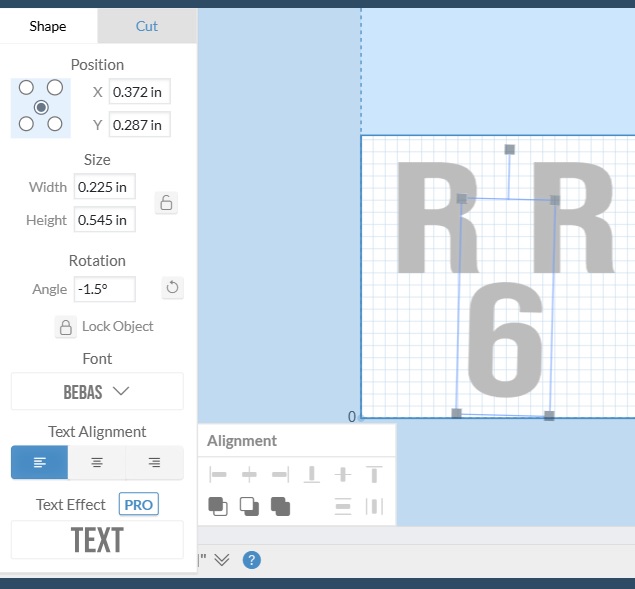Click the Lock Object padlock button
This screenshot has width=635, height=589.
pyautogui.click(x=65, y=327)
